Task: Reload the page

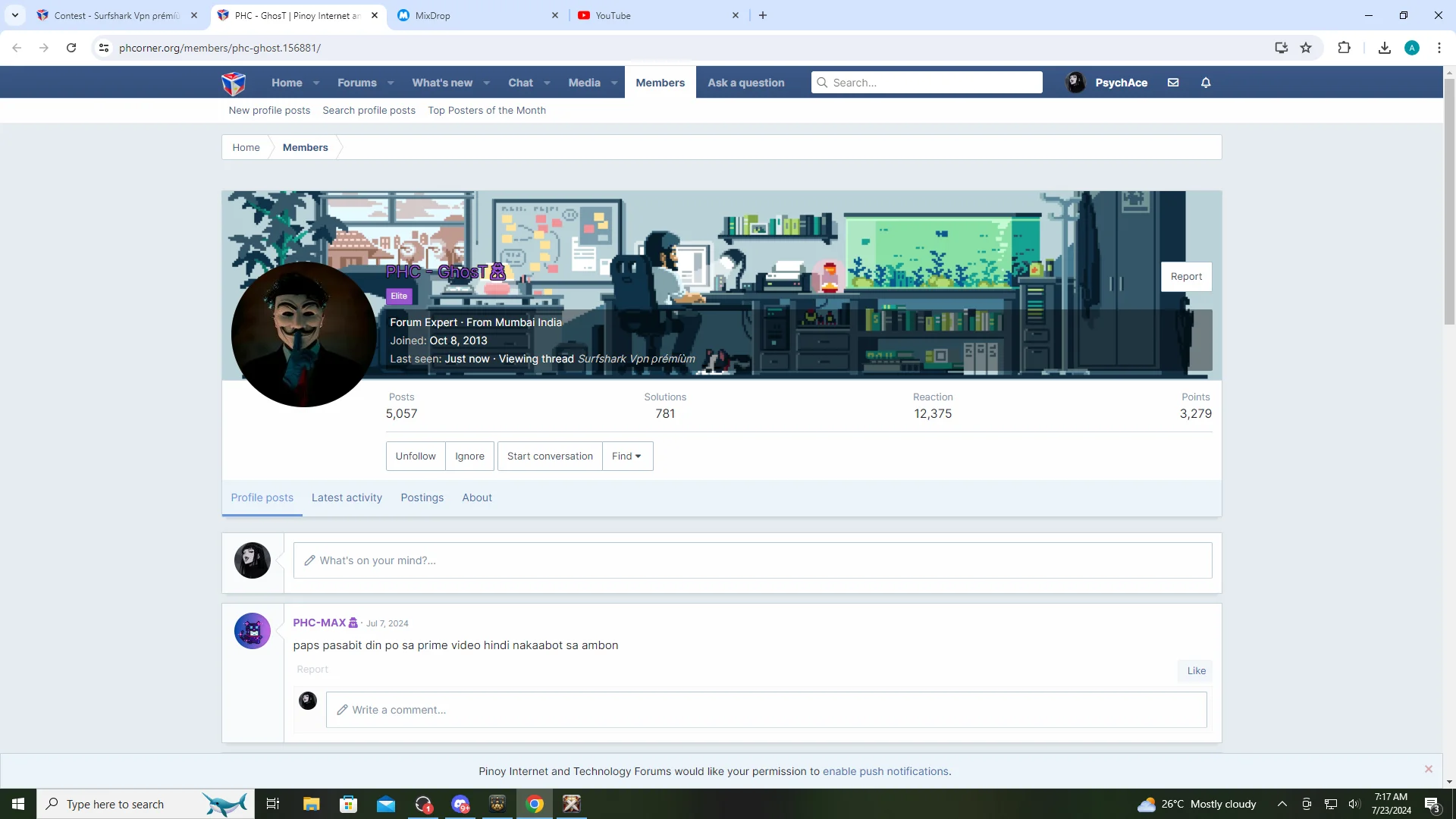Action: pos(71,48)
